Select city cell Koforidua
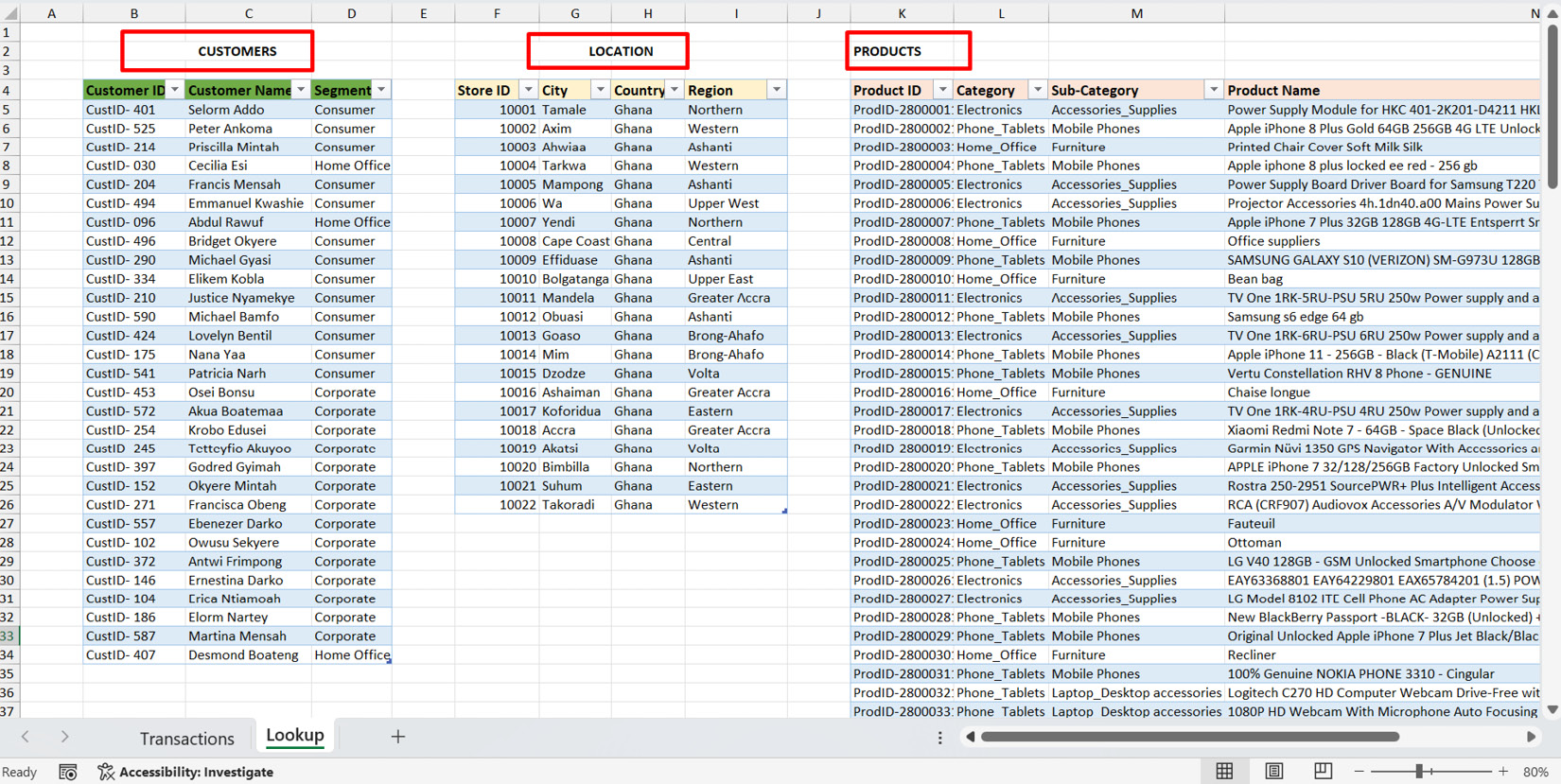Viewport: 1561px width, 784px height. tap(575, 411)
